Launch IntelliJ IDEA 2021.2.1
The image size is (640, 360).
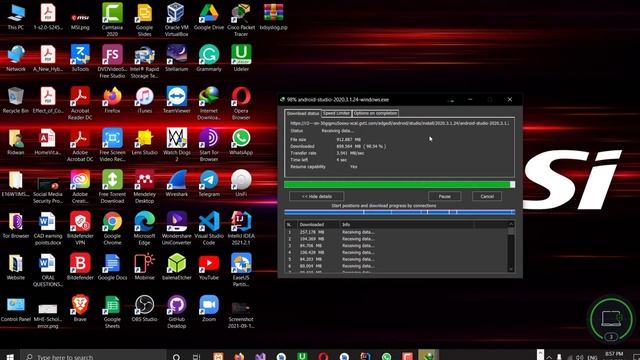(241, 228)
